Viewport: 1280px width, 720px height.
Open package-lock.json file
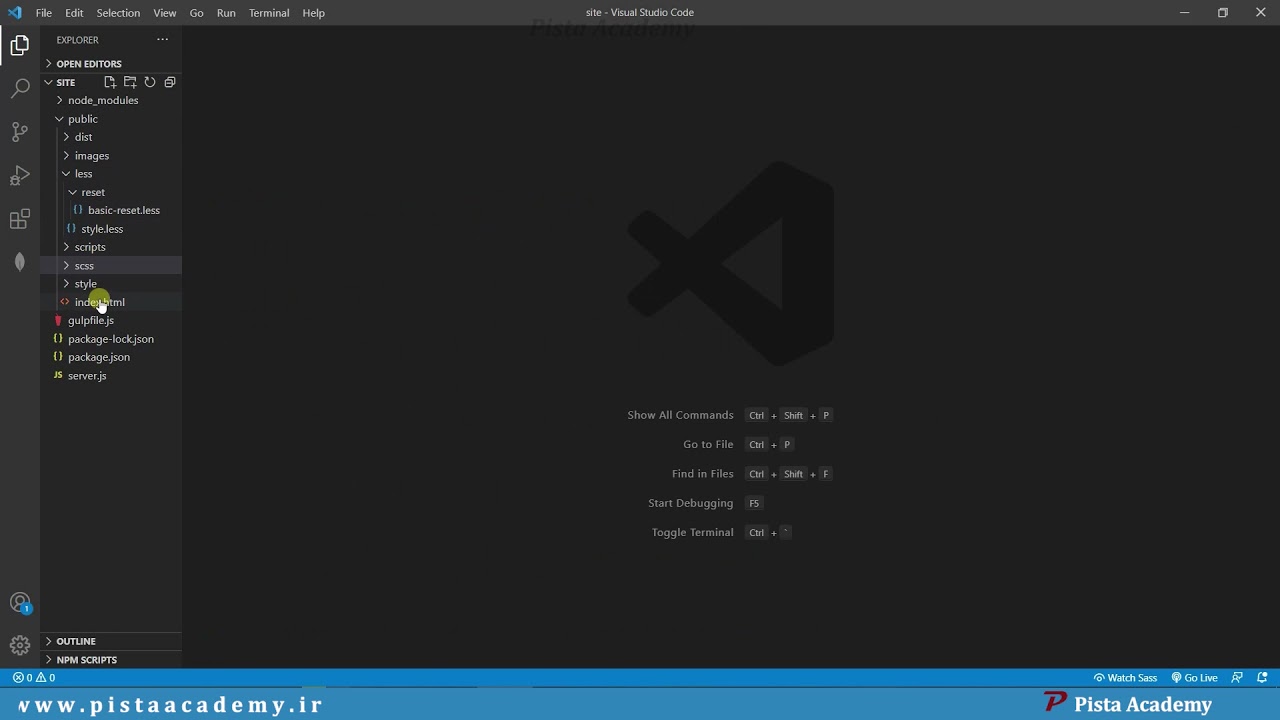(111, 339)
